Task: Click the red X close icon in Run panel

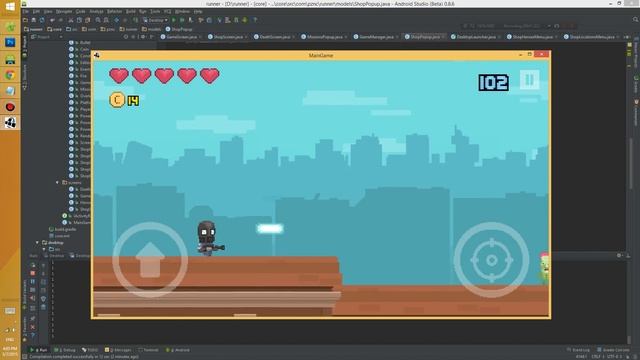Action: pyautogui.click(x=33, y=327)
